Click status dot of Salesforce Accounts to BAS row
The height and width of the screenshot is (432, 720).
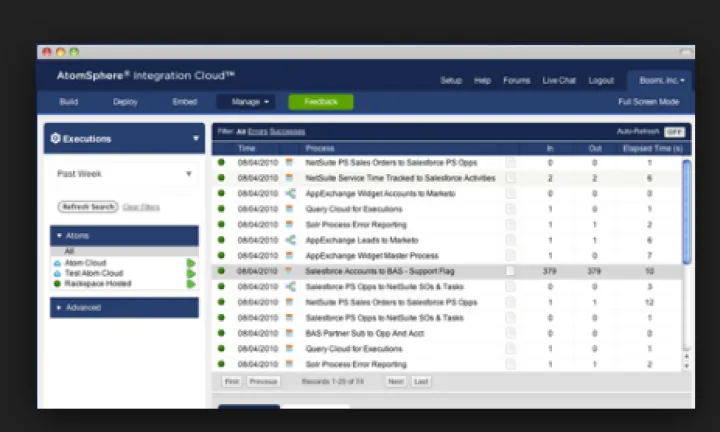[221, 271]
